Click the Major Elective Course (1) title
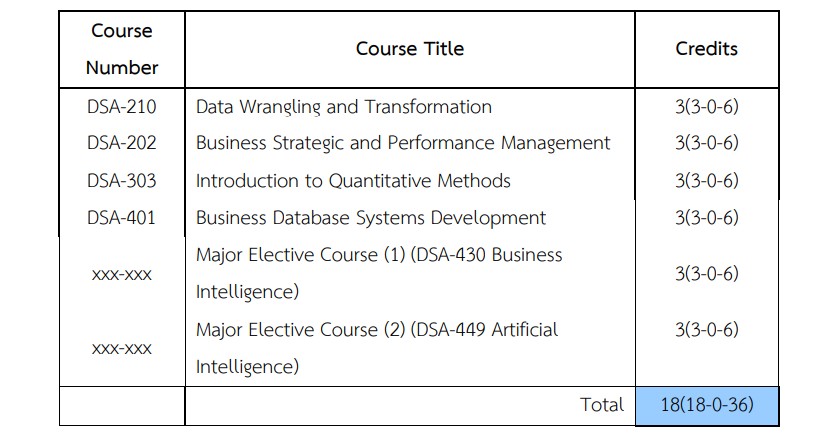This screenshot has width=840, height=448. click(x=378, y=273)
